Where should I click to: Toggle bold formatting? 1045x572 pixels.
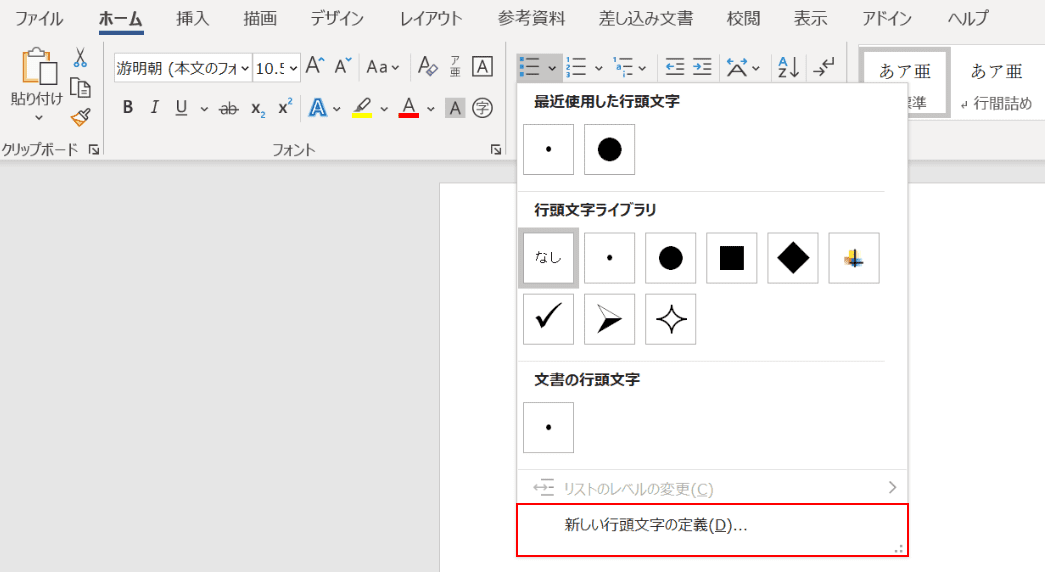pos(127,107)
